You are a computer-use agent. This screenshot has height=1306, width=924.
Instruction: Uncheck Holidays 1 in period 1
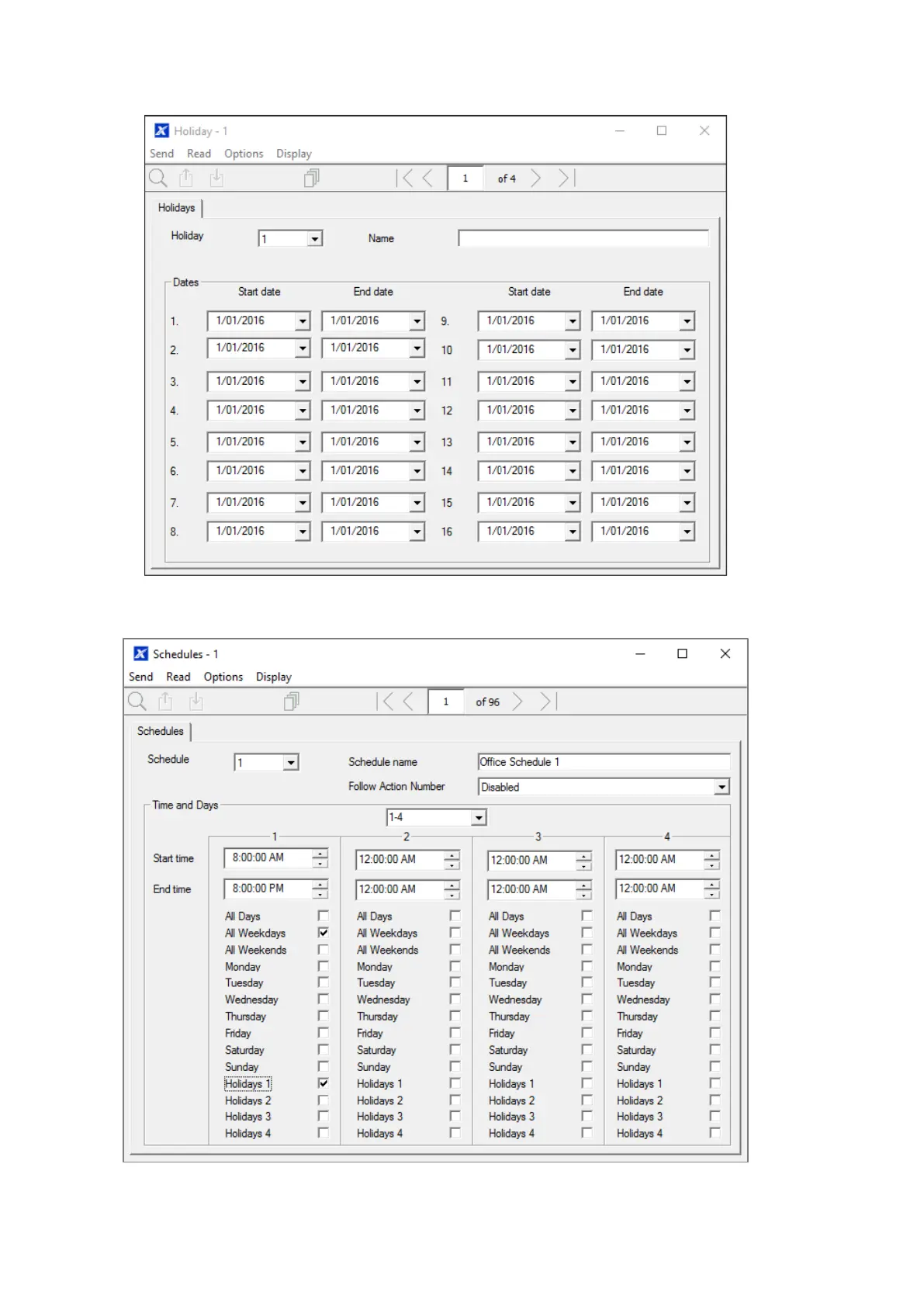click(324, 1083)
